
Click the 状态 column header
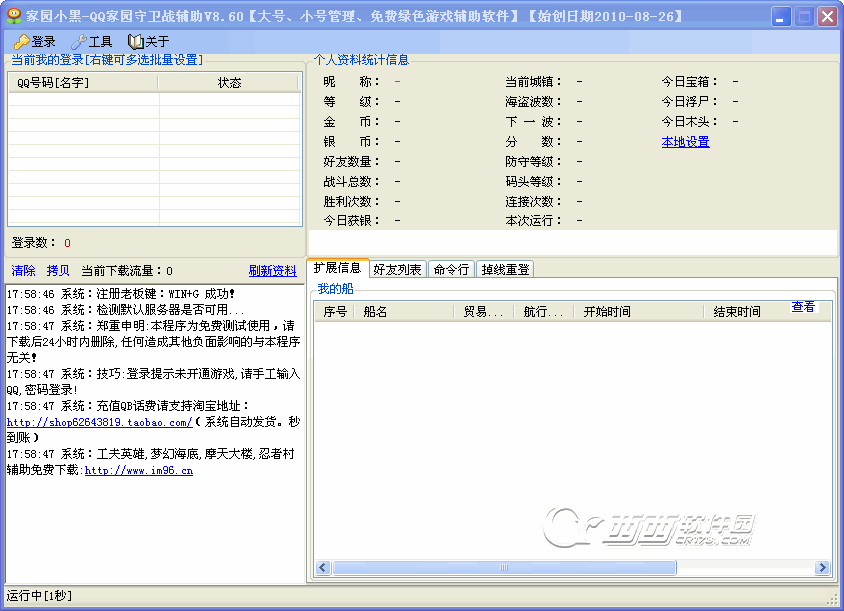click(229, 82)
